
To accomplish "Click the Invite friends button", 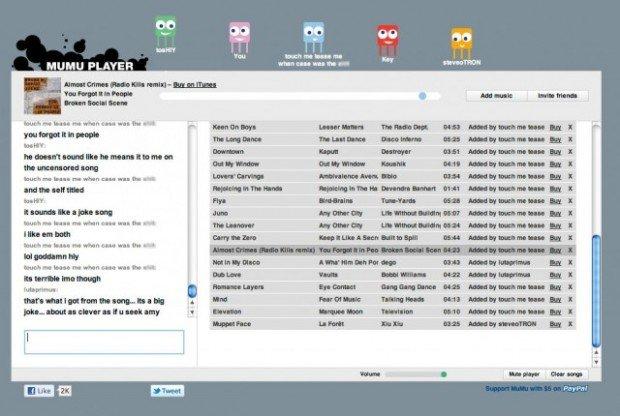I will click(558, 96).
